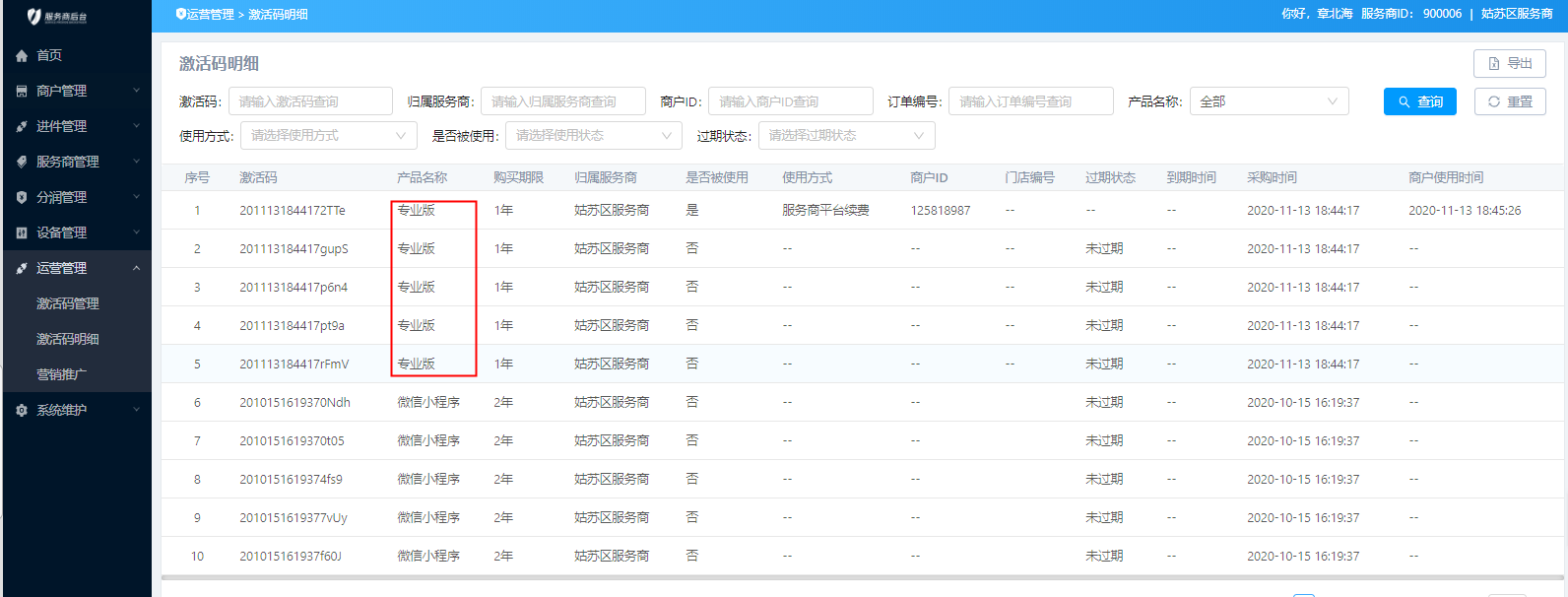This screenshot has height=597, width=1568.
Task: Click the 商户ID input field
Action: 790,101
